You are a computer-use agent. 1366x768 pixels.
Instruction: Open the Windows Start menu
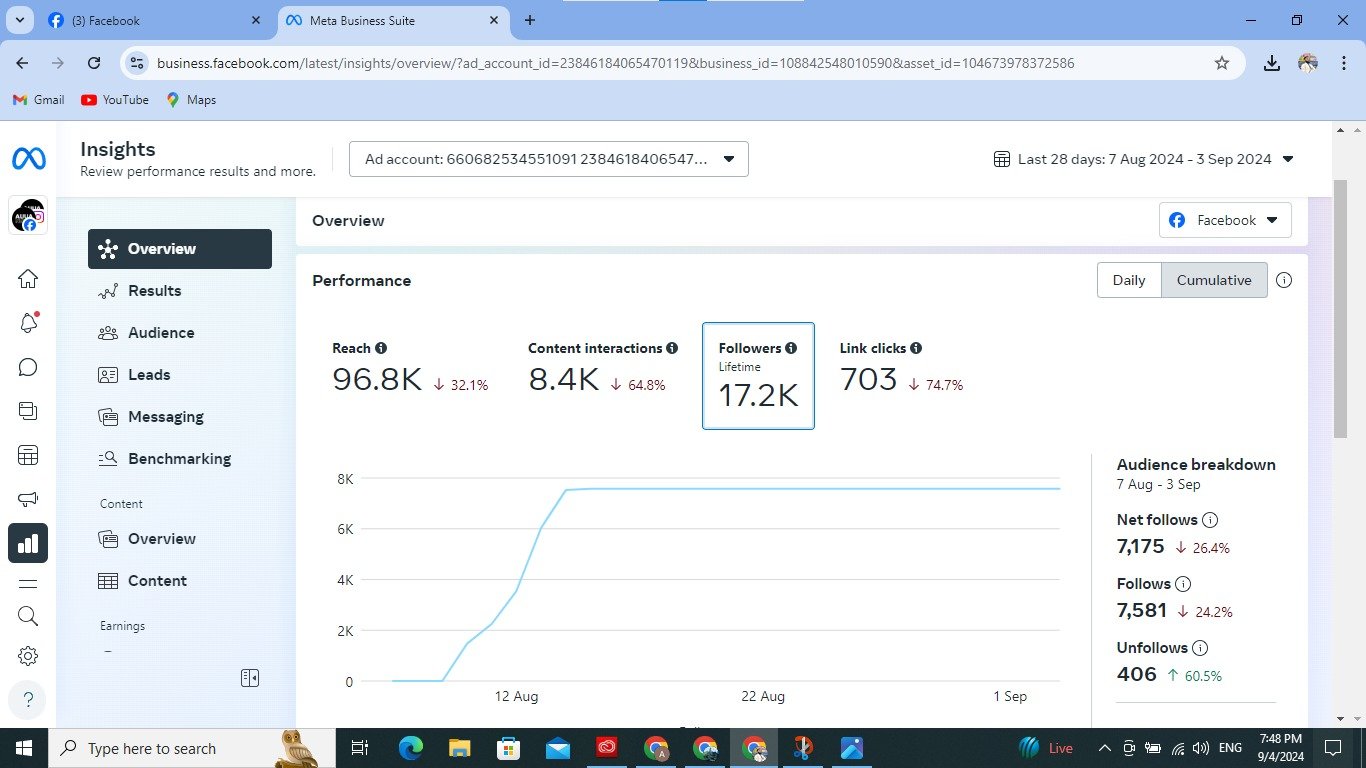point(24,748)
